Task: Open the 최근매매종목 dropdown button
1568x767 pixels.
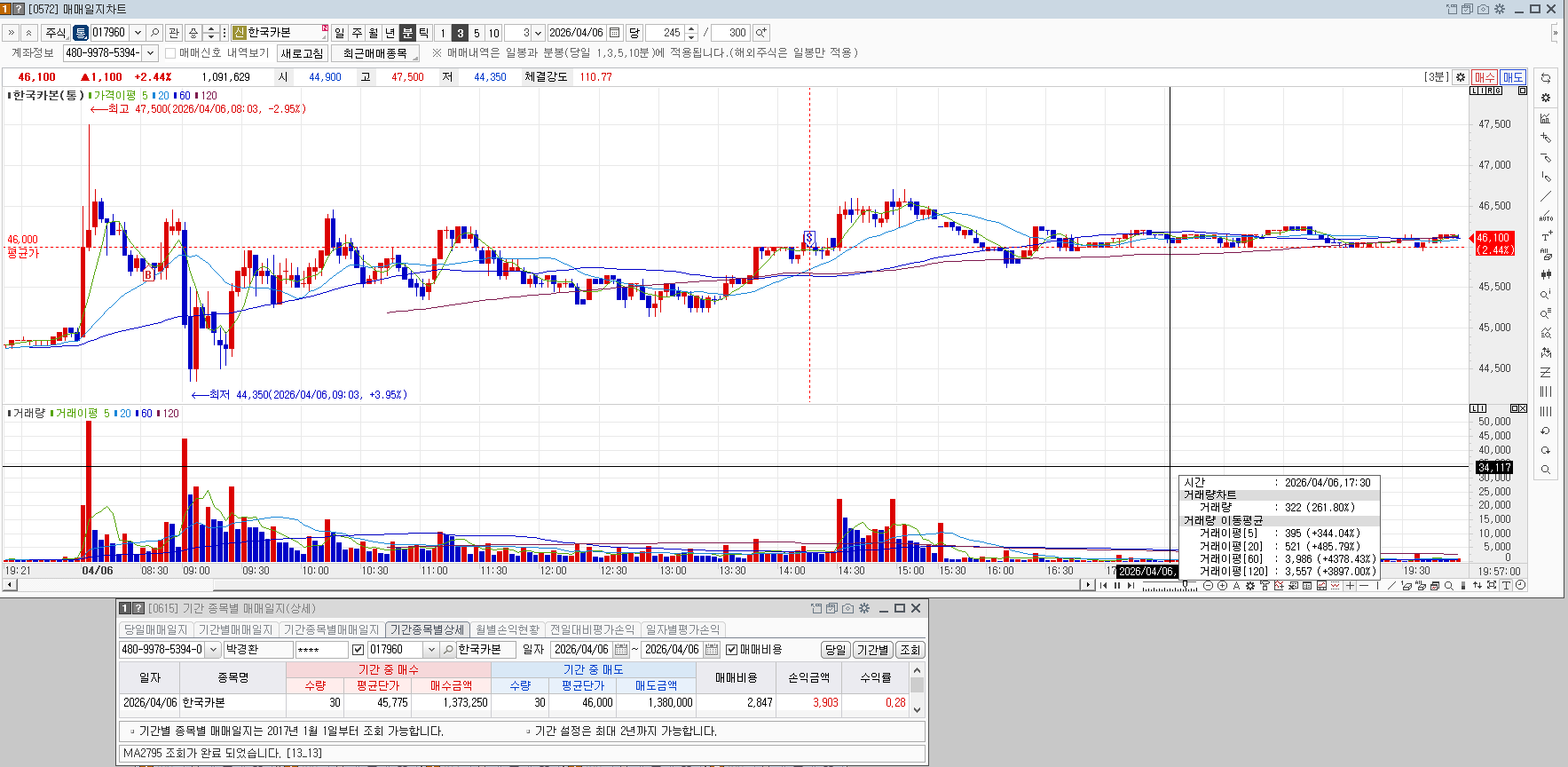Action: [375, 54]
